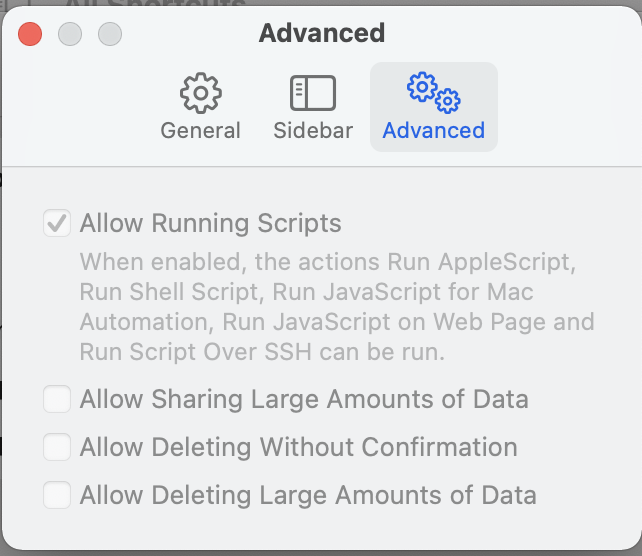The height and width of the screenshot is (556, 642).
Task: Close the Advanced settings window
Action: tap(31, 33)
